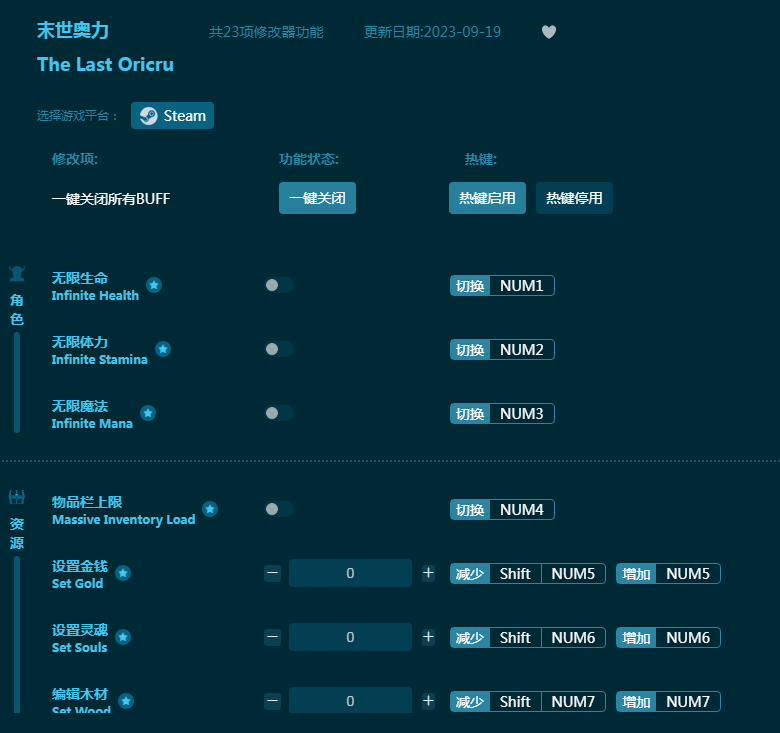This screenshot has height=733, width=780.
Task: Click star icon beside Infinite Stamina
Action: click(x=163, y=349)
